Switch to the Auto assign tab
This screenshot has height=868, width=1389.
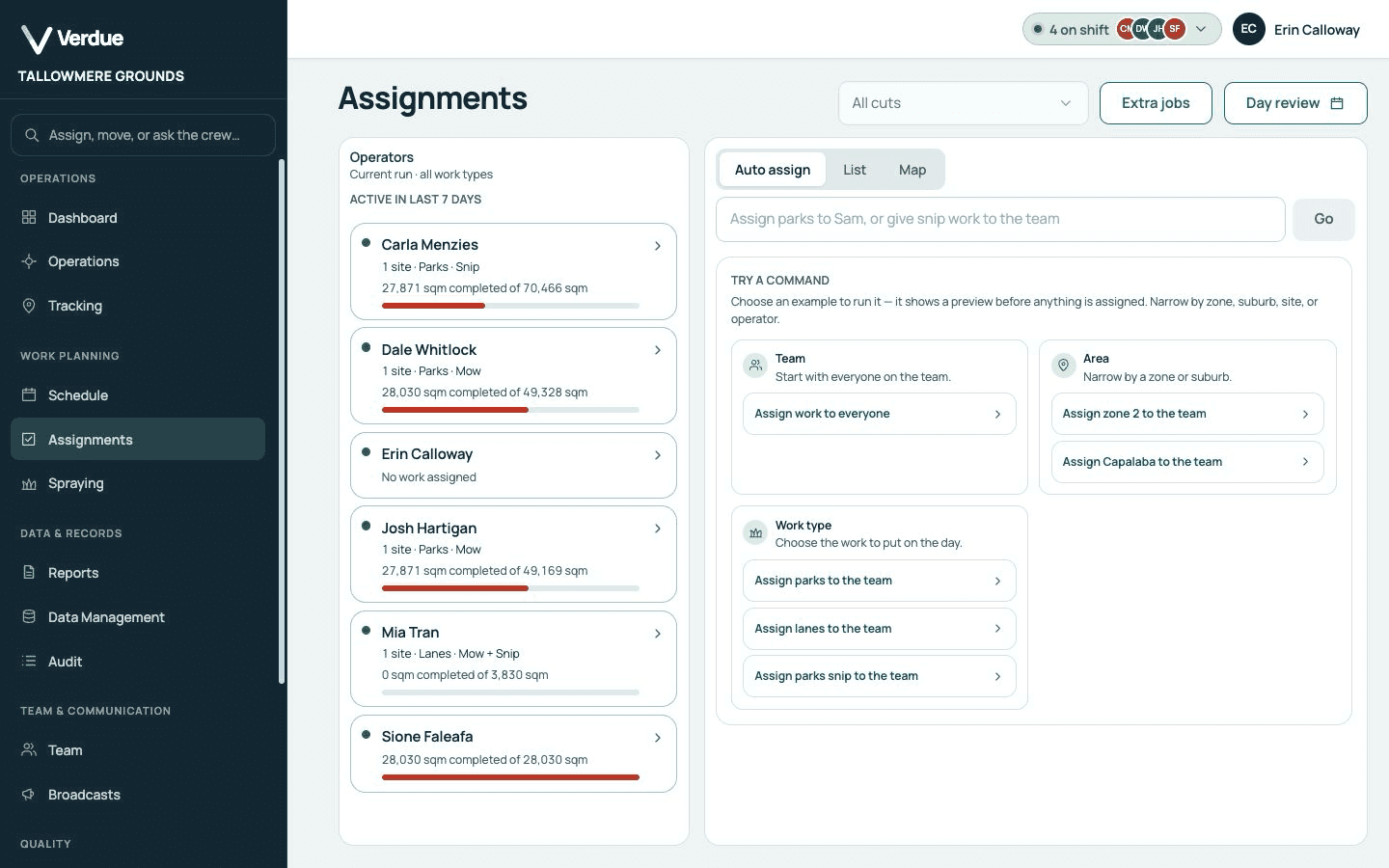(773, 170)
